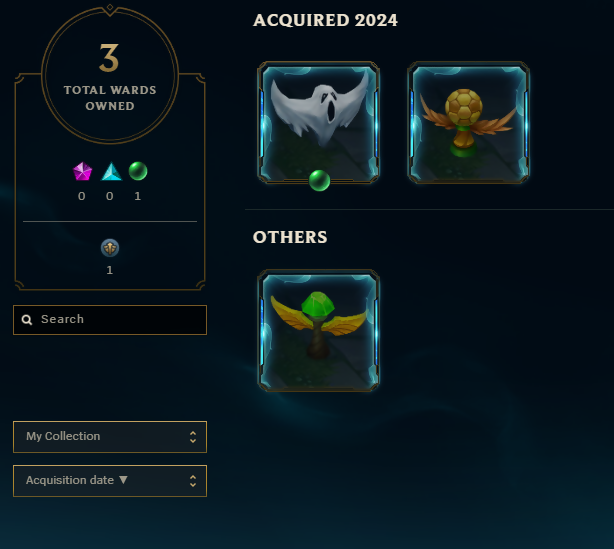Click the number 3 wards total
Viewport: 614px width, 549px height.
click(x=109, y=58)
